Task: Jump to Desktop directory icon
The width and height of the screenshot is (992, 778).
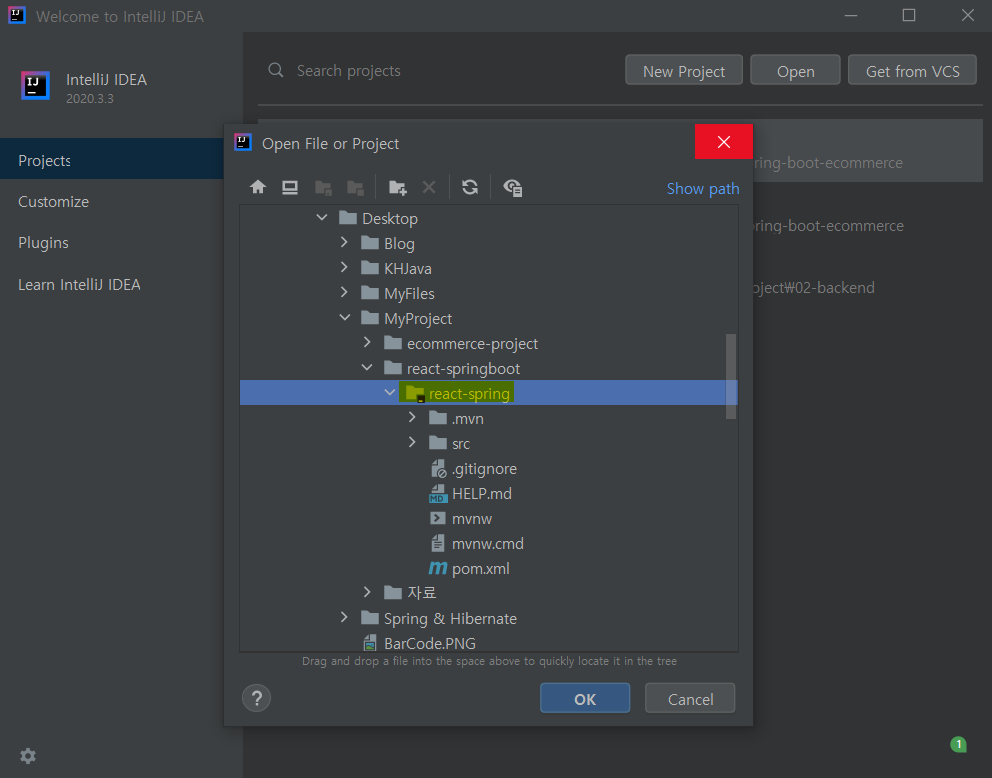Action: [x=290, y=187]
